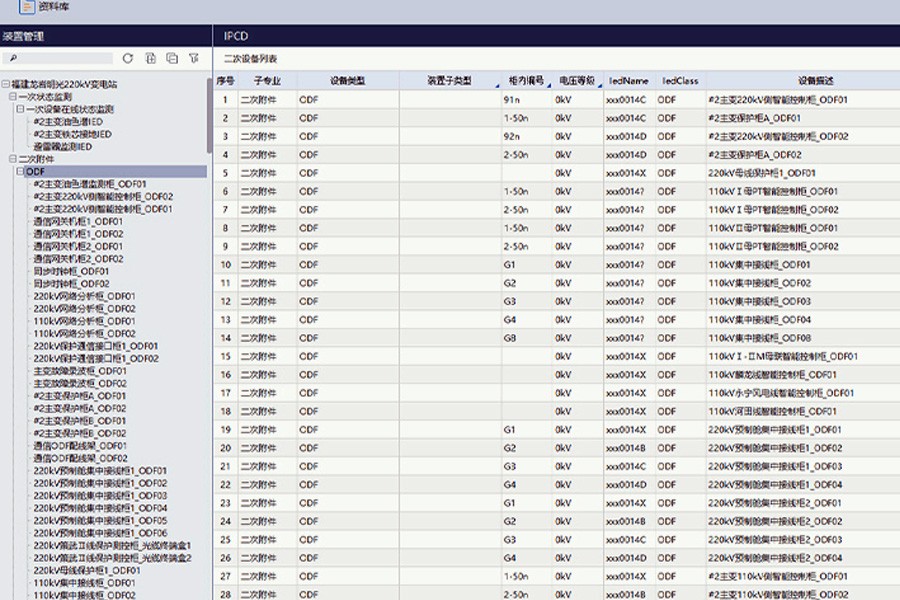Click the expand-all tree icon
Screen dimensions: 900x600
tap(150, 59)
